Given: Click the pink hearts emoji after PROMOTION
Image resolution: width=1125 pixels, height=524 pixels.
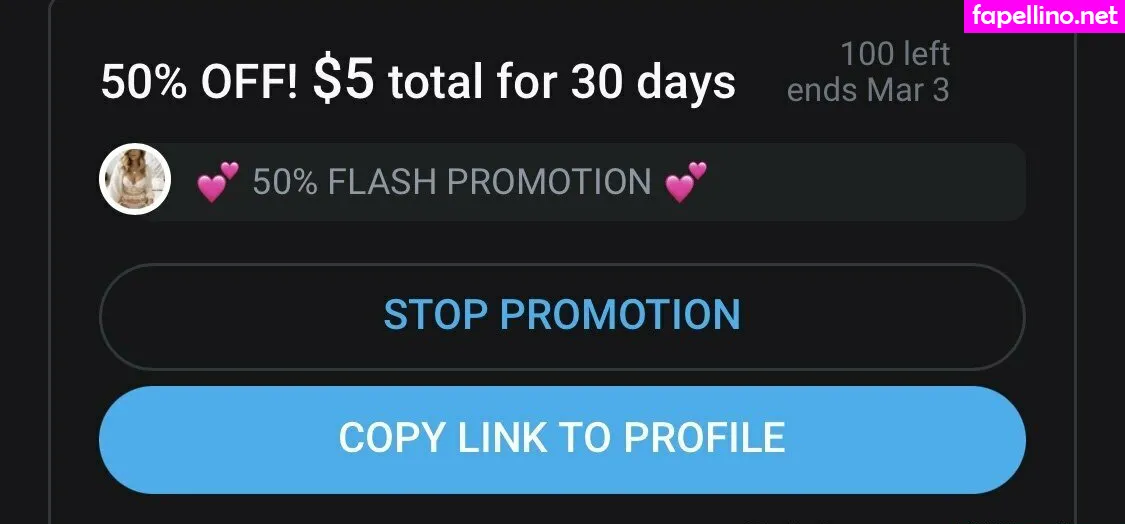Looking at the screenshot, I should [x=686, y=182].
